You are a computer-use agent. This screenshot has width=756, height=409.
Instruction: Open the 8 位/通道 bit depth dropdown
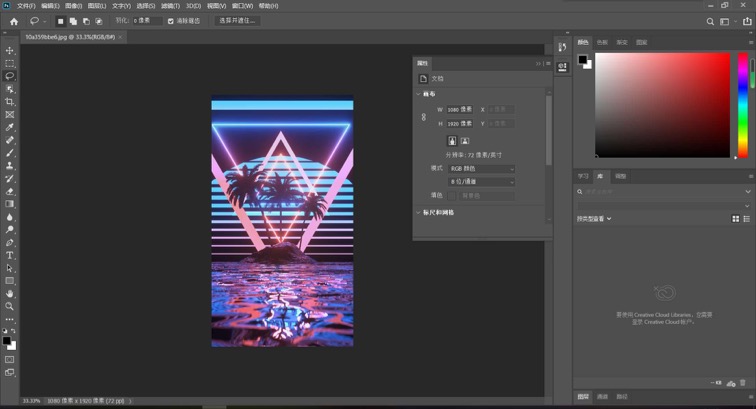pos(481,182)
